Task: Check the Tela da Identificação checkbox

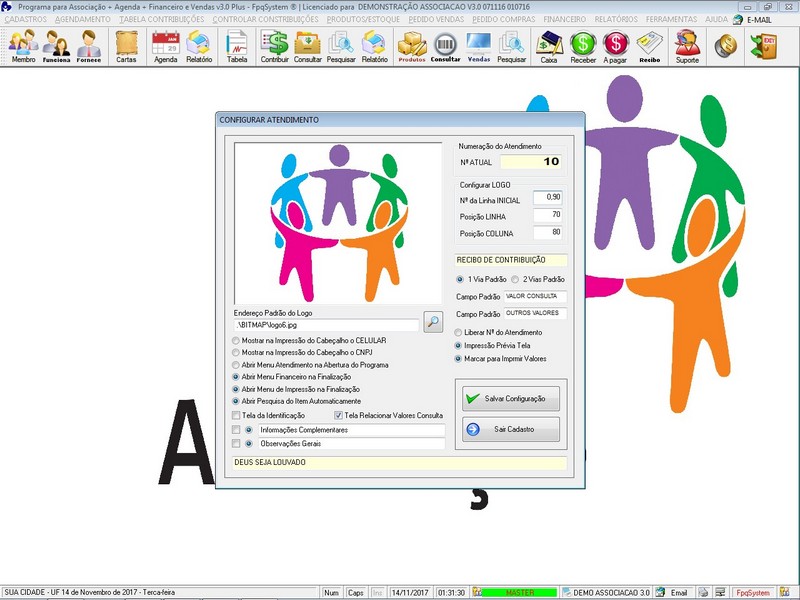Action: (236, 415)
